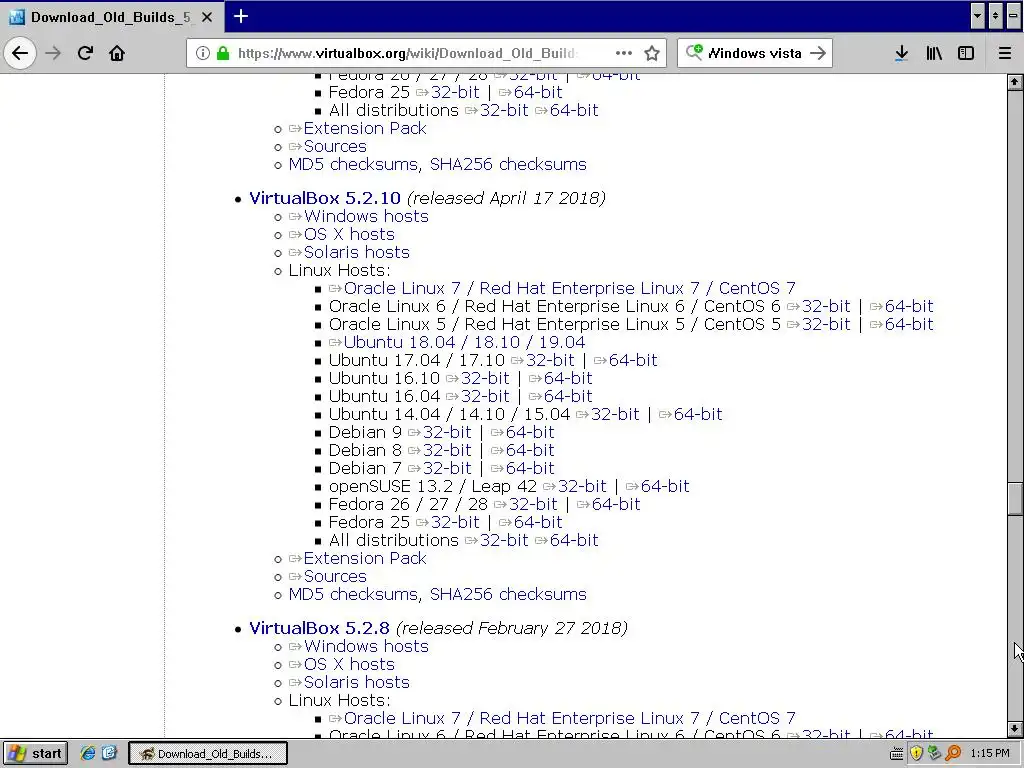The height and width of the screenshot is (768, 1024).
Task: Open the Downloads panel arrow
Action: click(x=901, y=53)
